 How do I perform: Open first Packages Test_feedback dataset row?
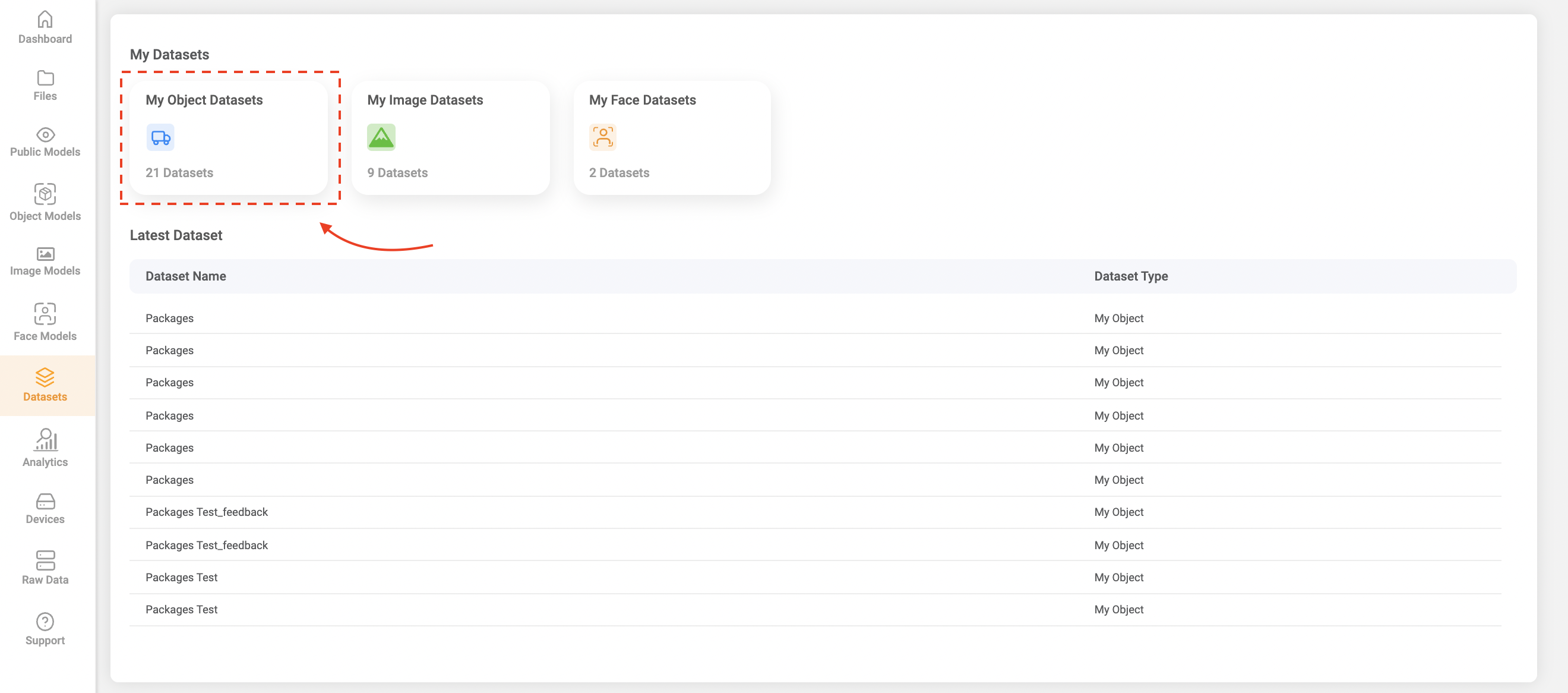pos(206,512)
